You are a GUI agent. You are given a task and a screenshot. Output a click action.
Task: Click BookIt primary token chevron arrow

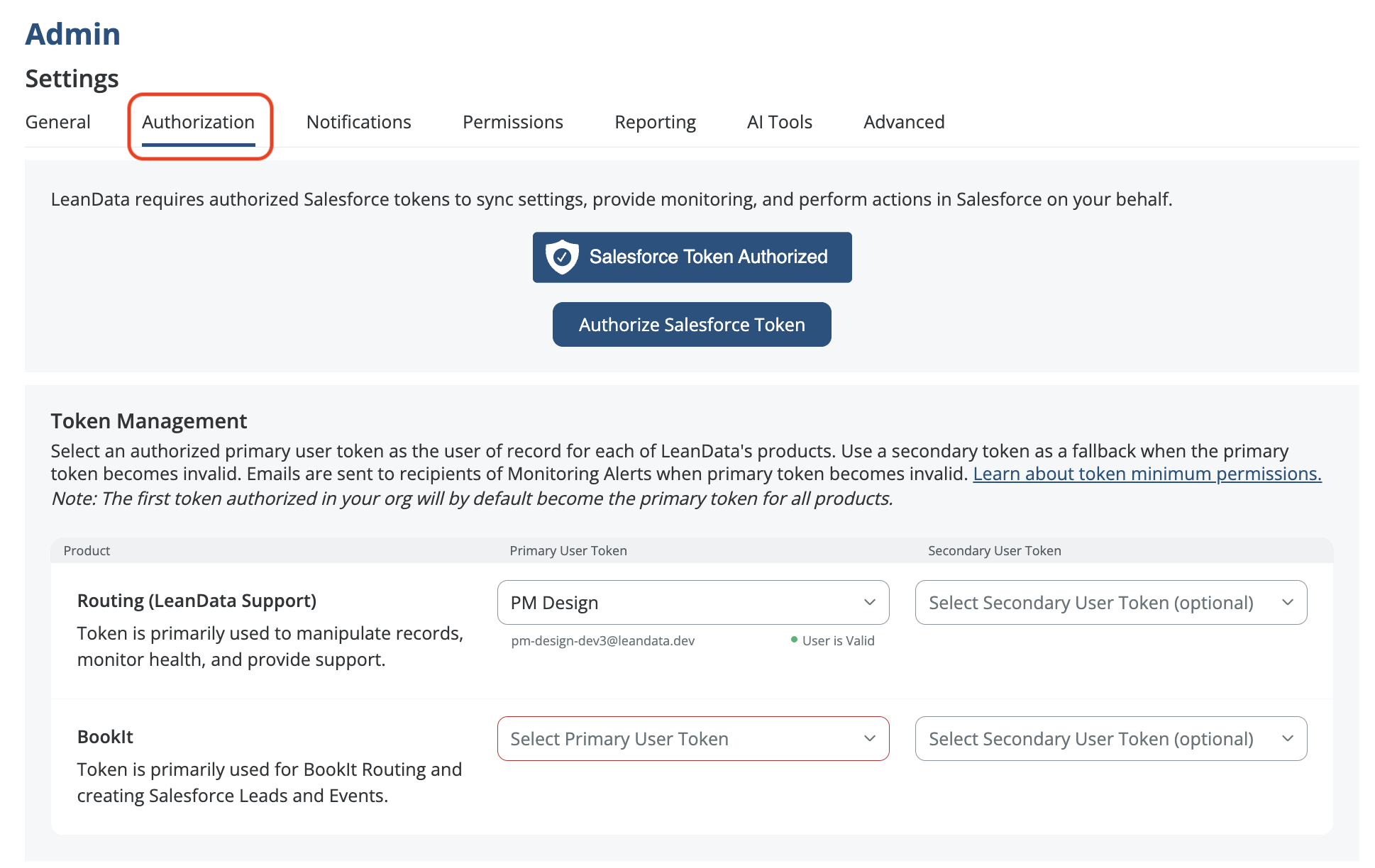click(869, 738)
